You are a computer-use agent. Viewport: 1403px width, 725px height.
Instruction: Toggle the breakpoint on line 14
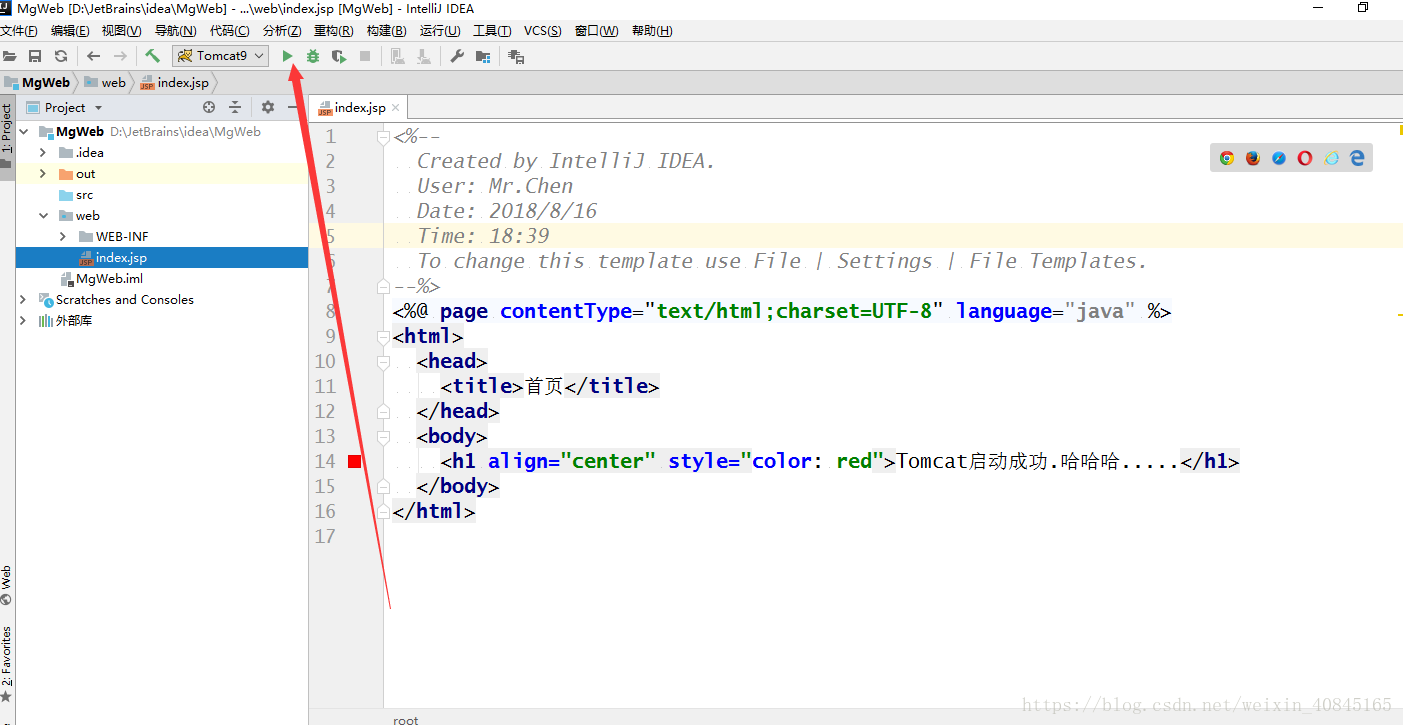coord(355,460)
